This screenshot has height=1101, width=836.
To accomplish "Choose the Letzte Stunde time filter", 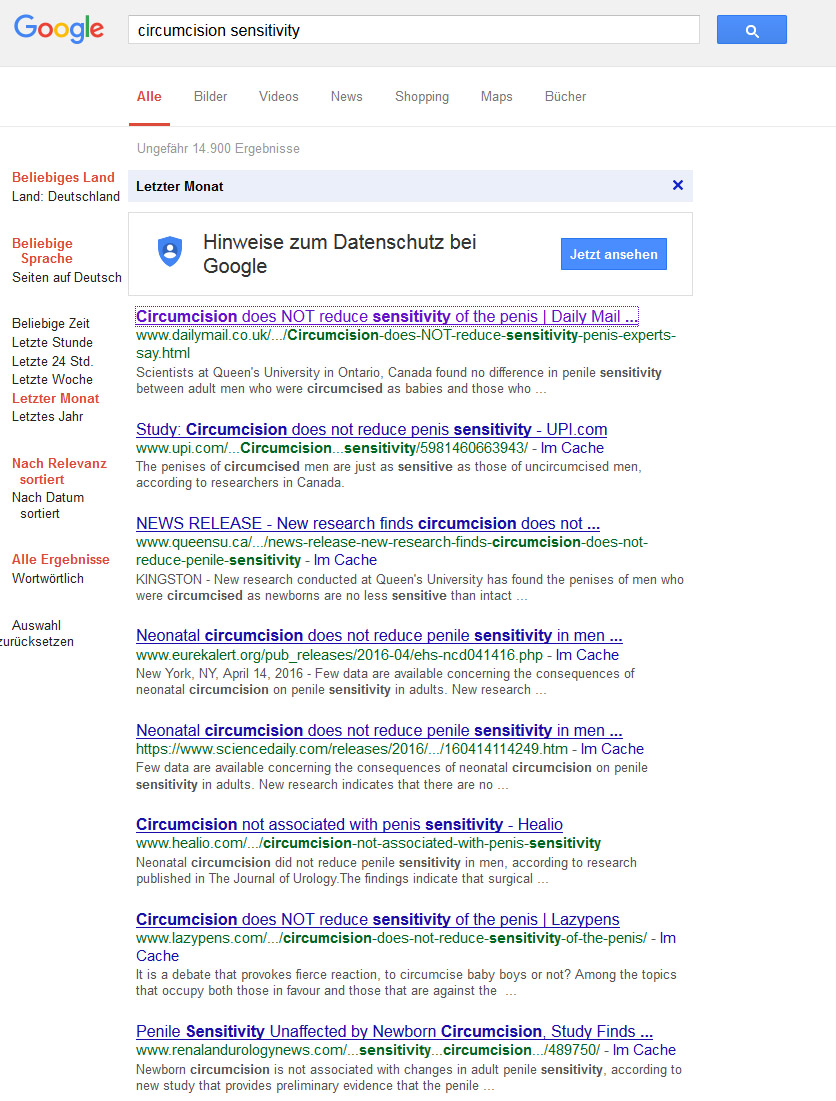I will (52, 343).
